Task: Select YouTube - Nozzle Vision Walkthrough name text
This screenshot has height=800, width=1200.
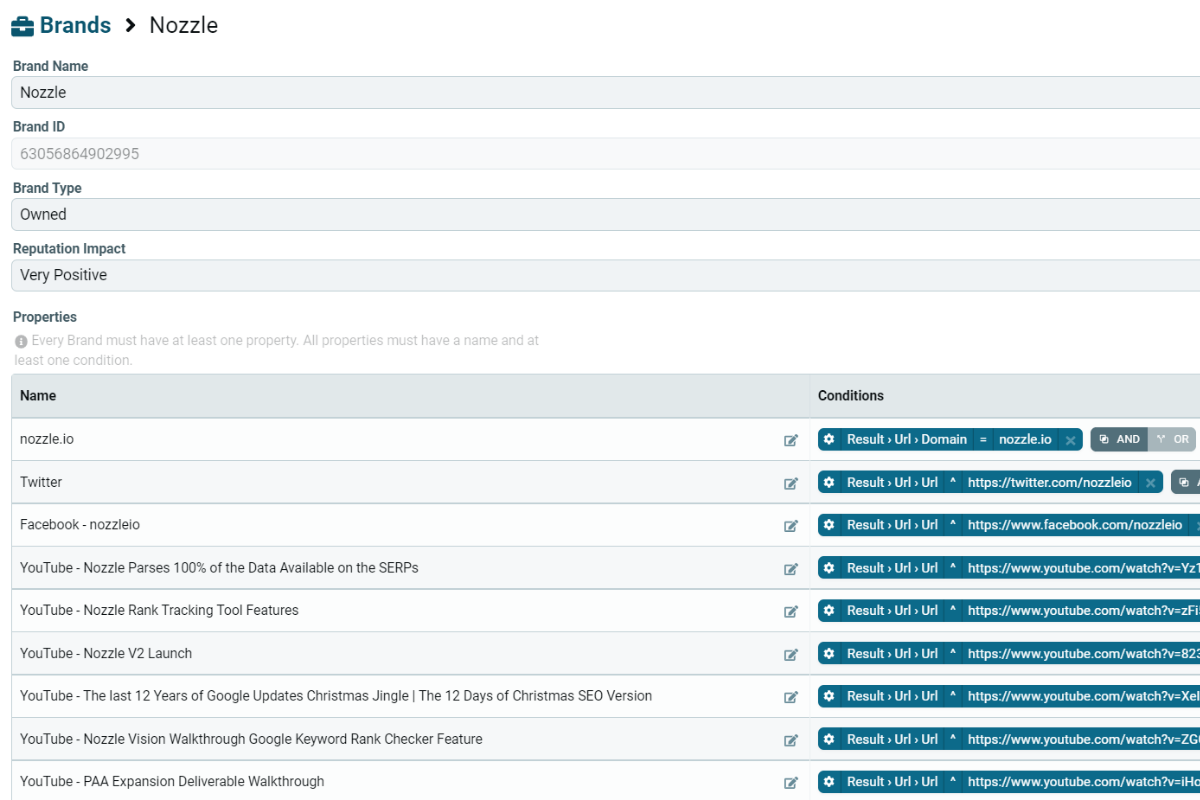Action: [x=251, y=739]
